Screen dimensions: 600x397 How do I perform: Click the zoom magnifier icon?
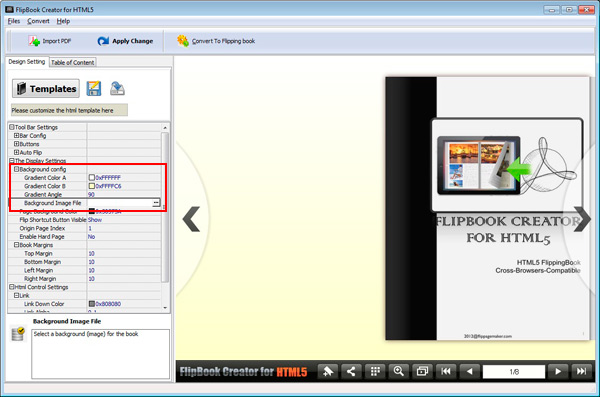tap(399, 371)
